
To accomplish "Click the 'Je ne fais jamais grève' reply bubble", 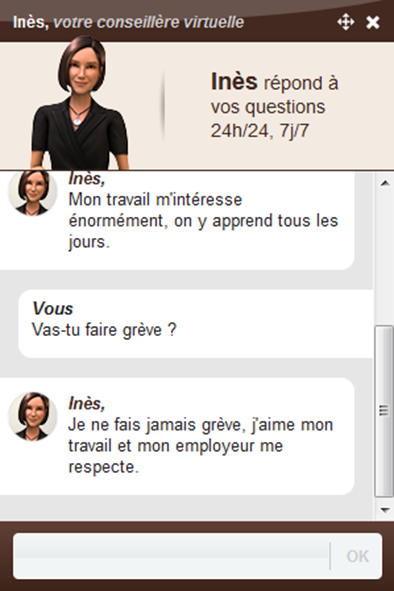I will (x=177, y=436).
